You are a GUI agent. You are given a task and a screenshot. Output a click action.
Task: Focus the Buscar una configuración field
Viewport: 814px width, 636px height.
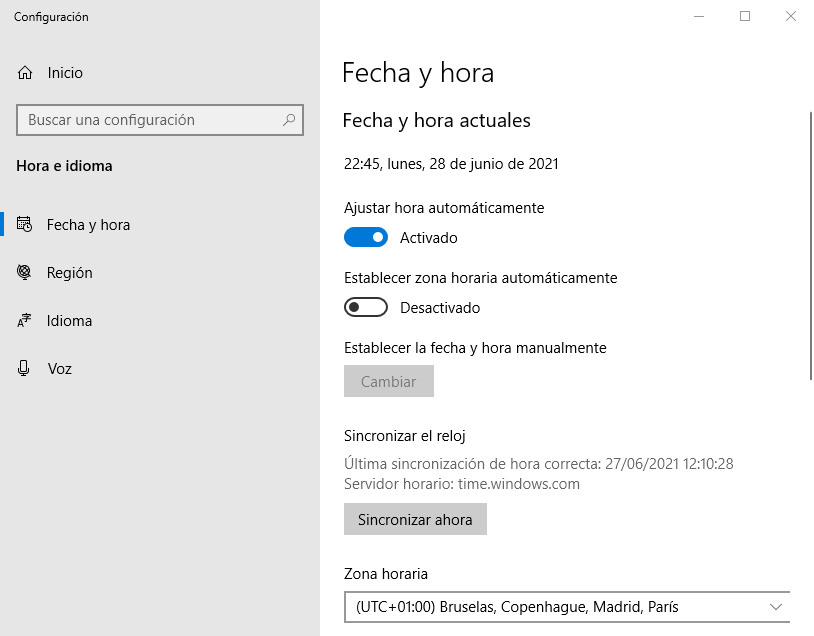(150, 120)
